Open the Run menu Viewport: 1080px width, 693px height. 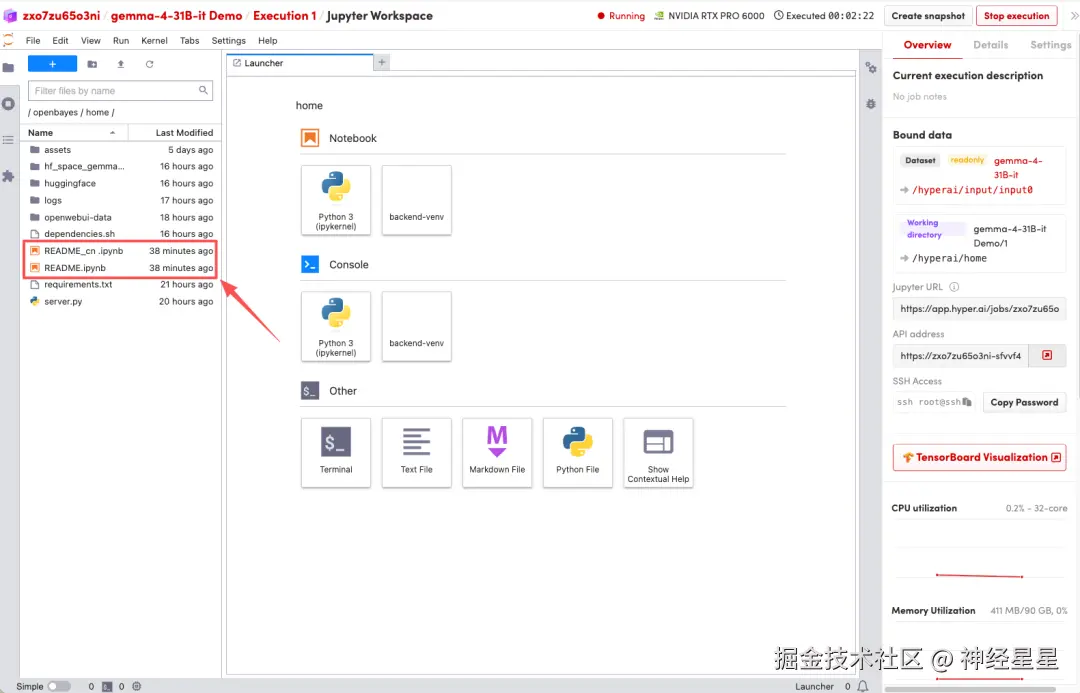coord(121,41)
